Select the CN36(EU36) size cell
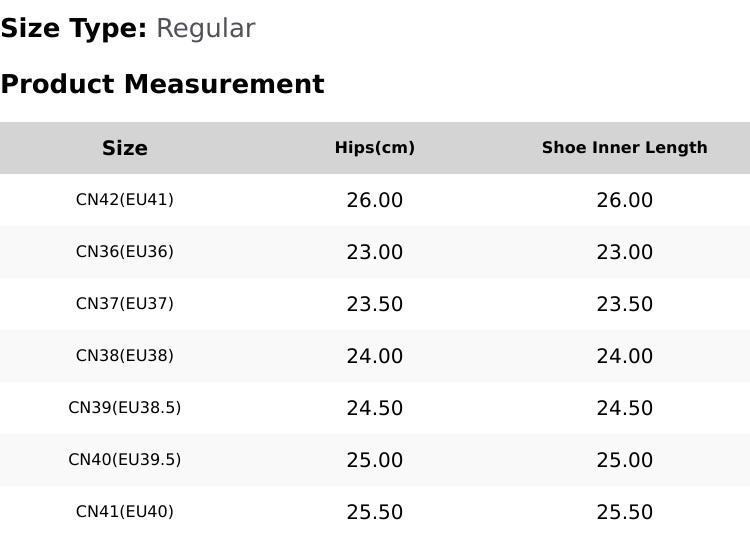 tap(125, 252)
